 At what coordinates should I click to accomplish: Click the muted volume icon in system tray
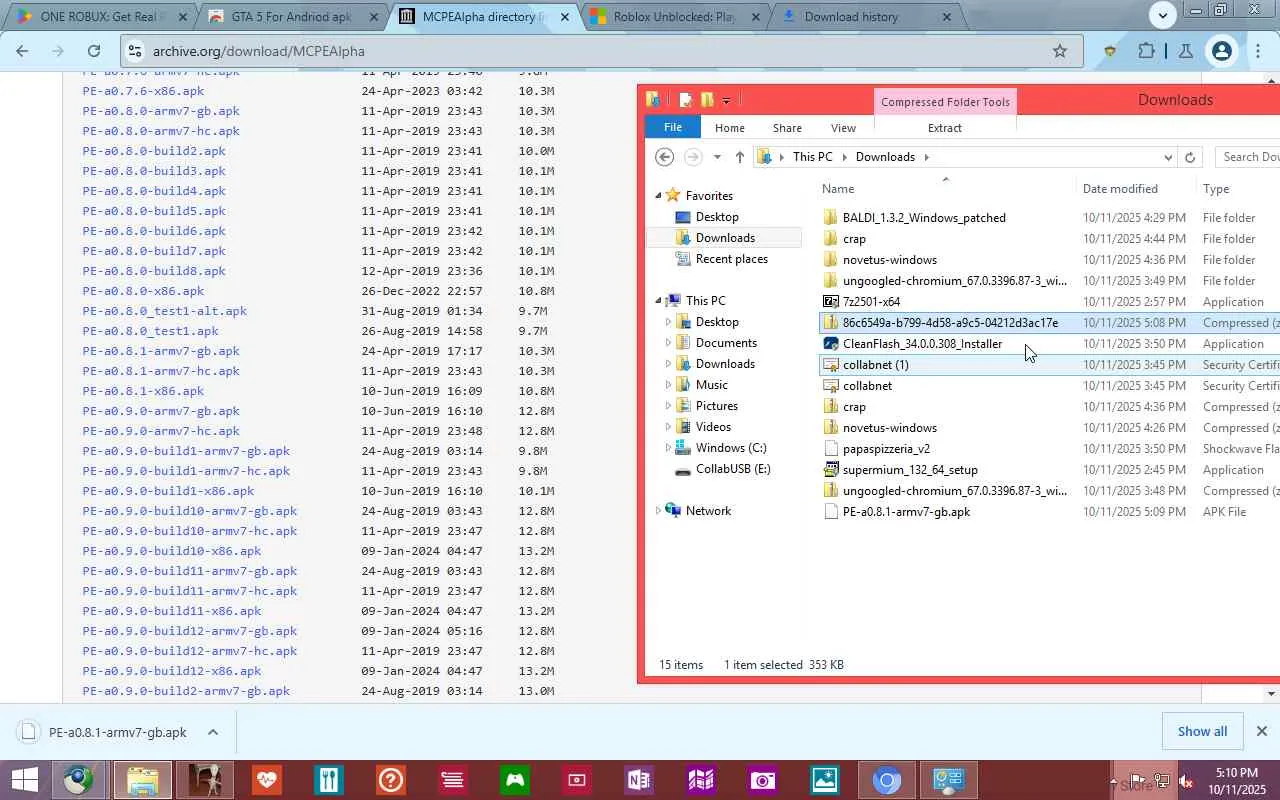[x=1186, y=781]
